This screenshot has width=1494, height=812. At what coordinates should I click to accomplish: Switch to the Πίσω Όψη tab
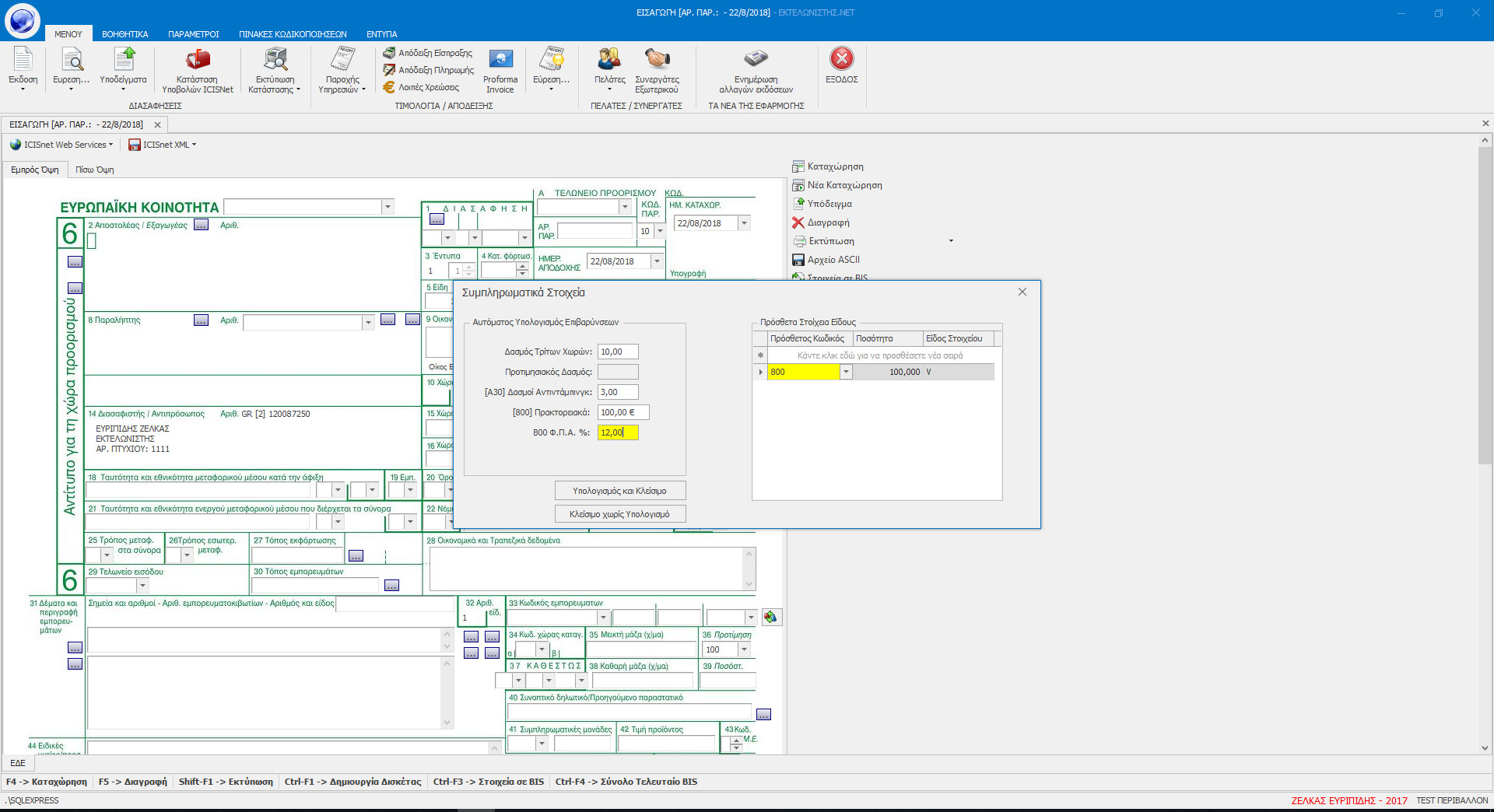click(94, 170)
